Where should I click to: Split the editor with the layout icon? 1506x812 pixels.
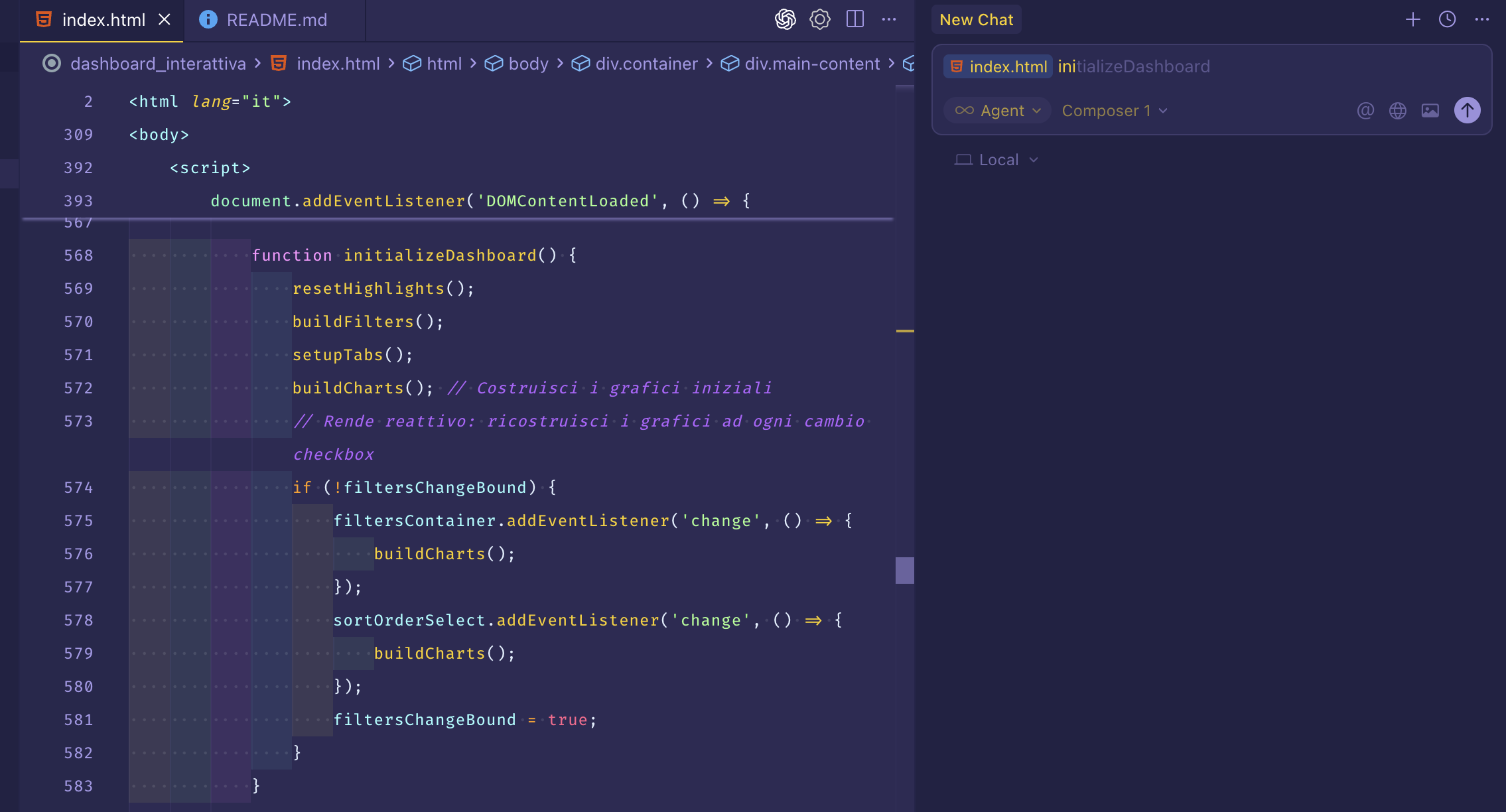pyautogui.click(x=855, y=19)
